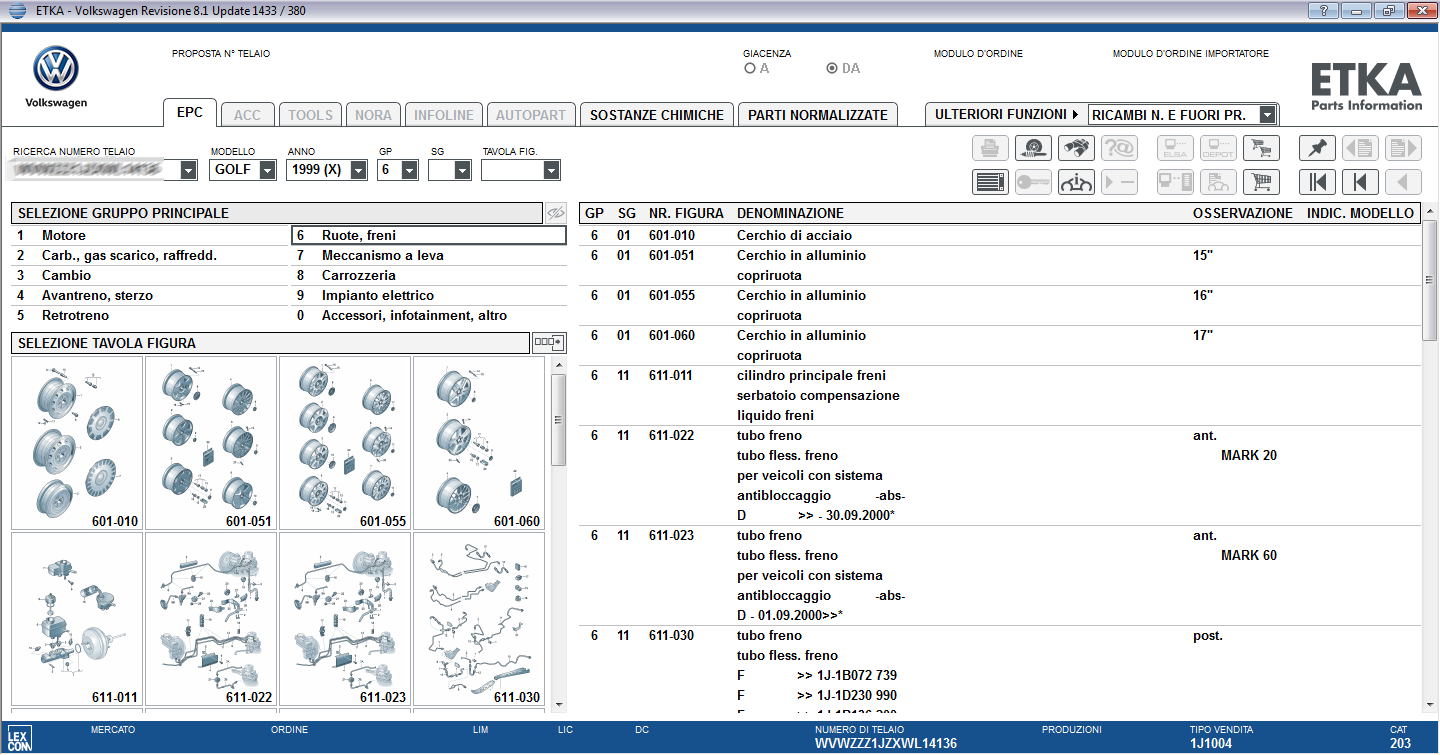Click the ELSA icon
Screen dimensions: 1440x755
1175,148
